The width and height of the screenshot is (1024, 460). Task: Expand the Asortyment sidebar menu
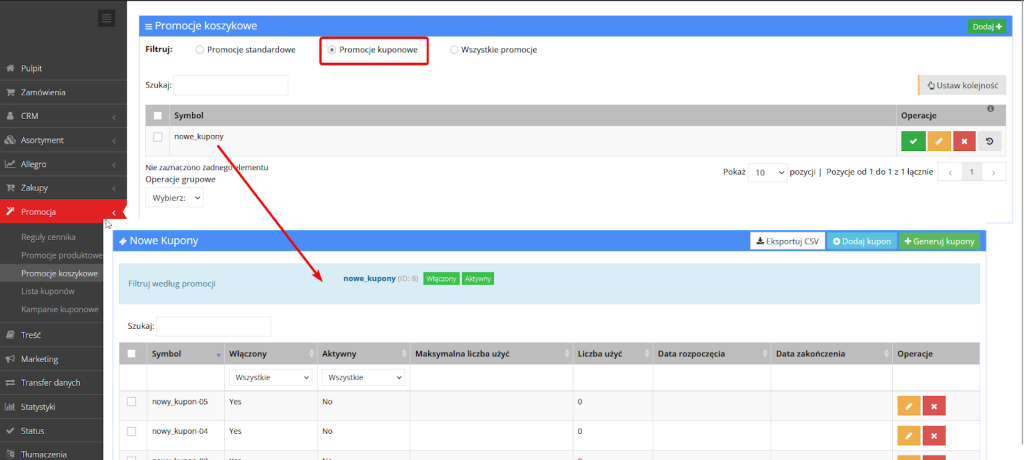pyautogui.click(x=114, y=140)
